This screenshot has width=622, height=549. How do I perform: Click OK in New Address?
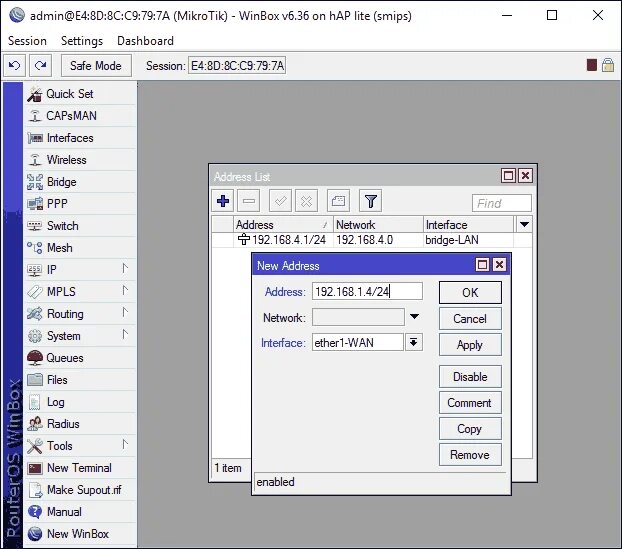click(470, 293)
